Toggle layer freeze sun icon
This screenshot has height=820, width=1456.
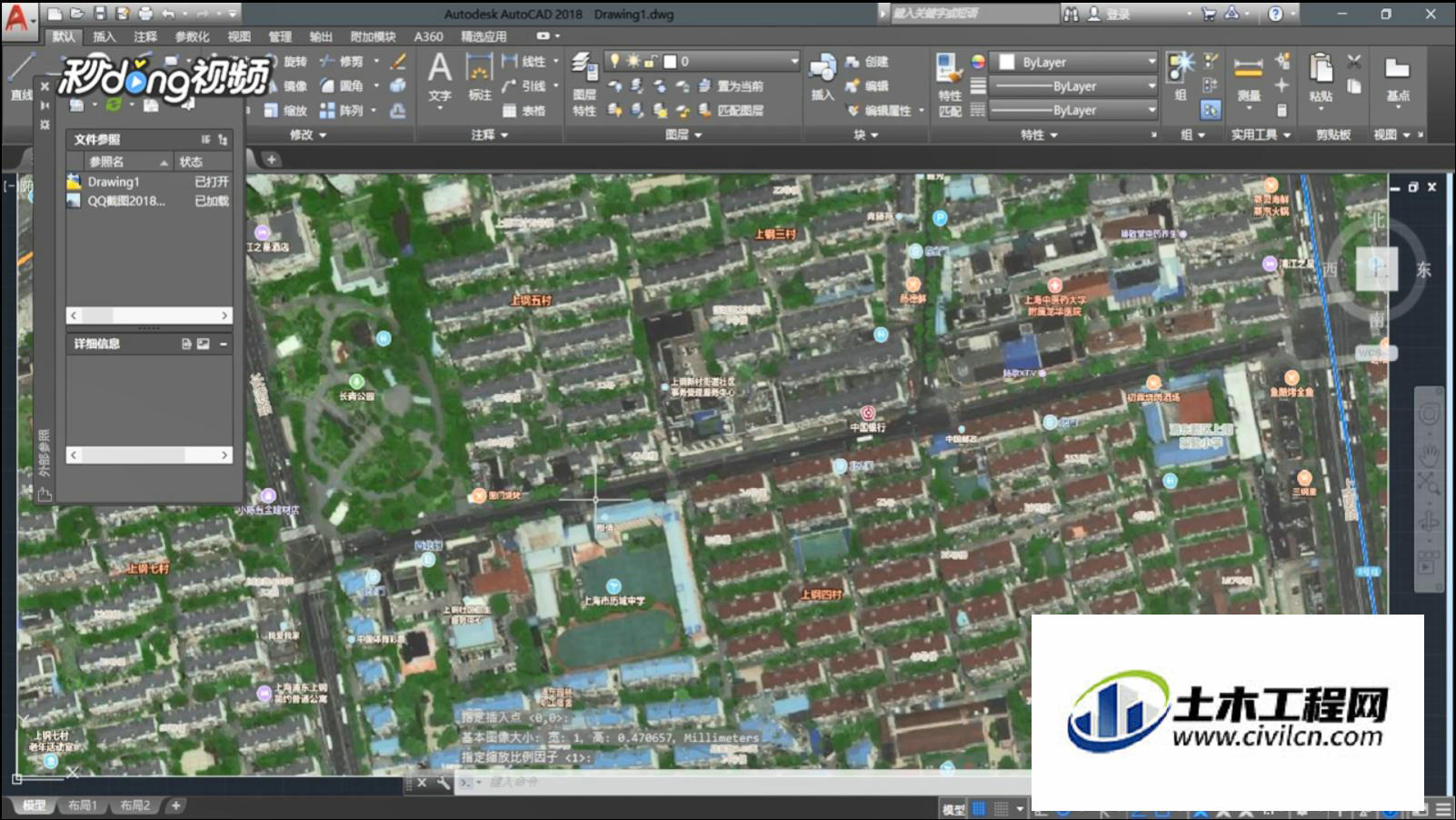click(633, 61)
